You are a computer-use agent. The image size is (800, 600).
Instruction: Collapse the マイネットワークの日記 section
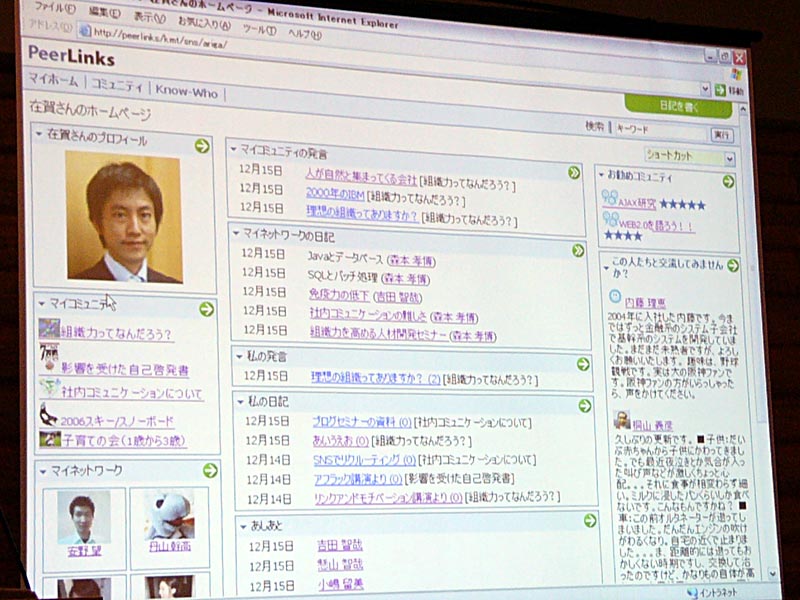click(236, 233)
